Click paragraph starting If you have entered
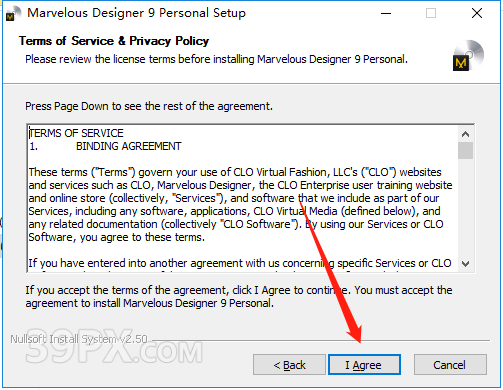This screenshot has width=503, height=390. point(240,265)
